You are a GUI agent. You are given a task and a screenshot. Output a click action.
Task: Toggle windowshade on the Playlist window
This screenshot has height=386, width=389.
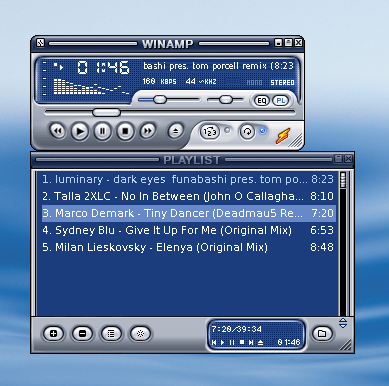tap(338, 159)
